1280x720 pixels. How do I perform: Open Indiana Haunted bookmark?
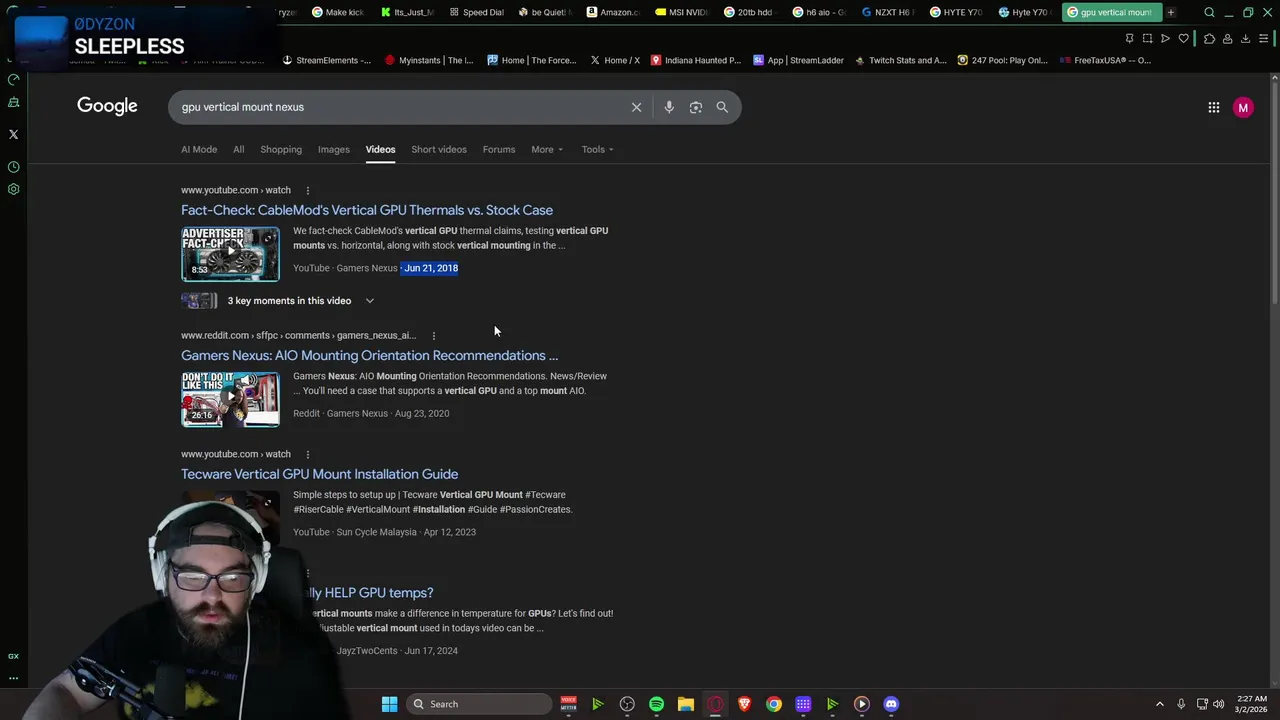click(x=696, y=60)
